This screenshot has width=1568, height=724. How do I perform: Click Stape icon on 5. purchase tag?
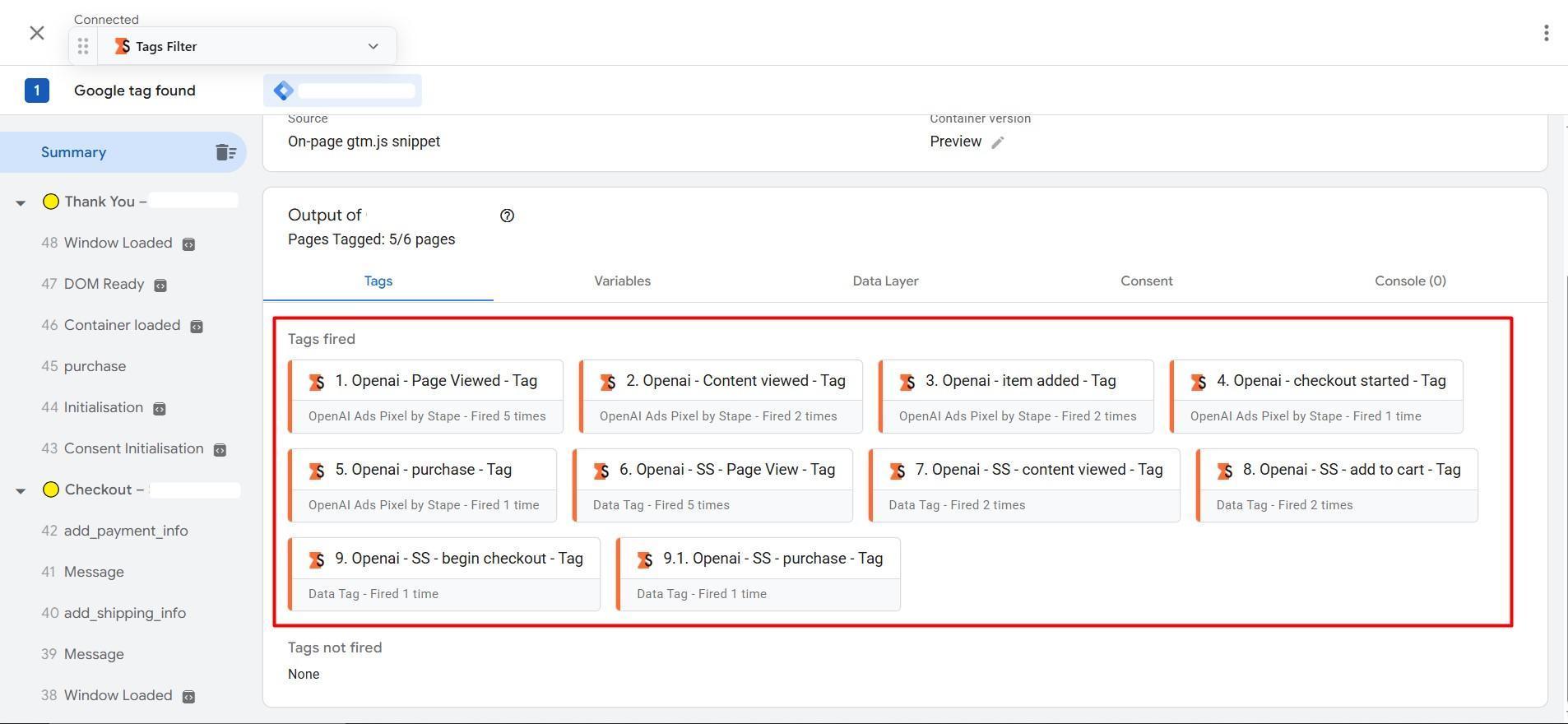coord(317,471)
